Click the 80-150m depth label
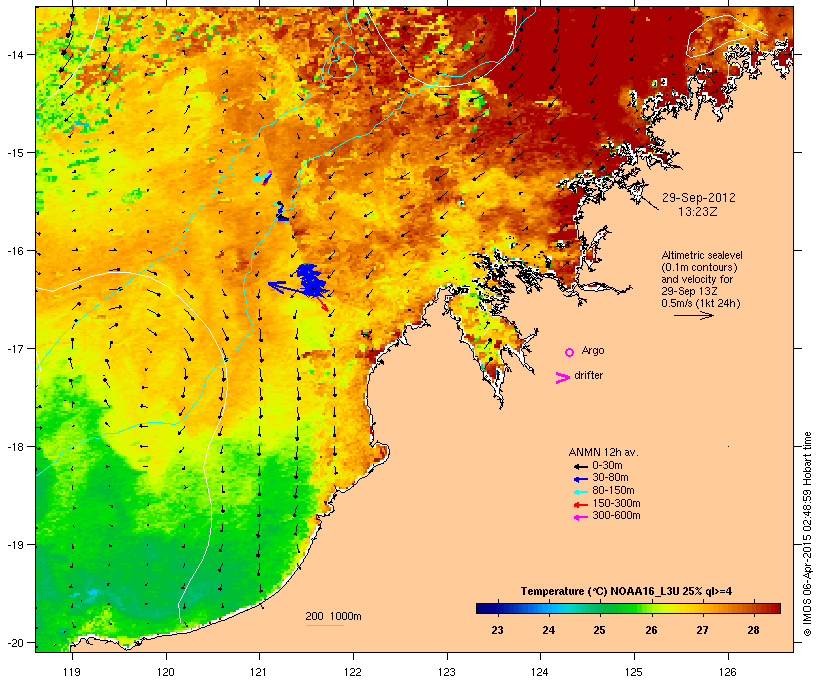This screenshot has width=820, height=680. 613,491
